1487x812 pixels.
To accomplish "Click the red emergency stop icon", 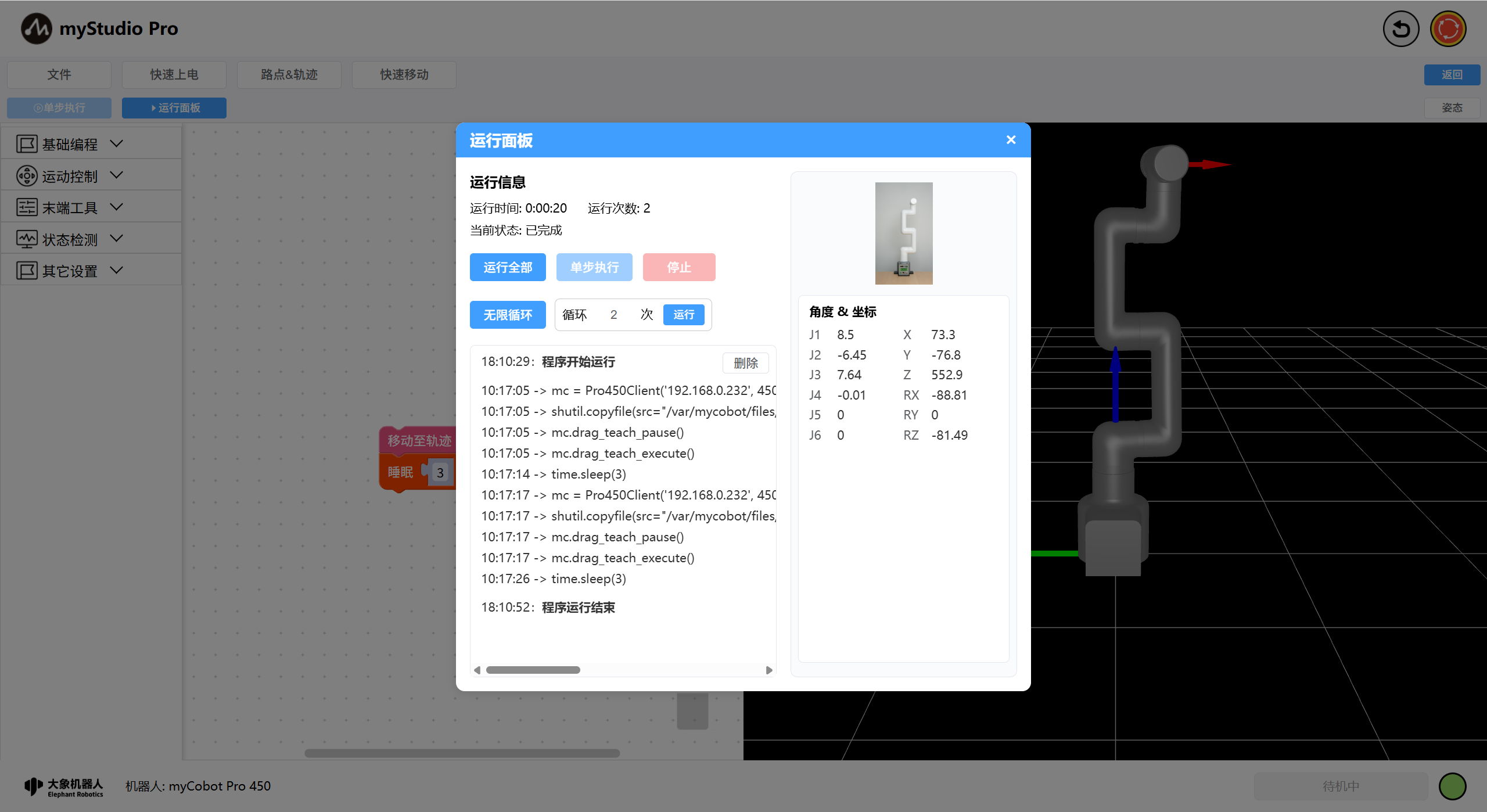I will click(x=1448, y=29).
